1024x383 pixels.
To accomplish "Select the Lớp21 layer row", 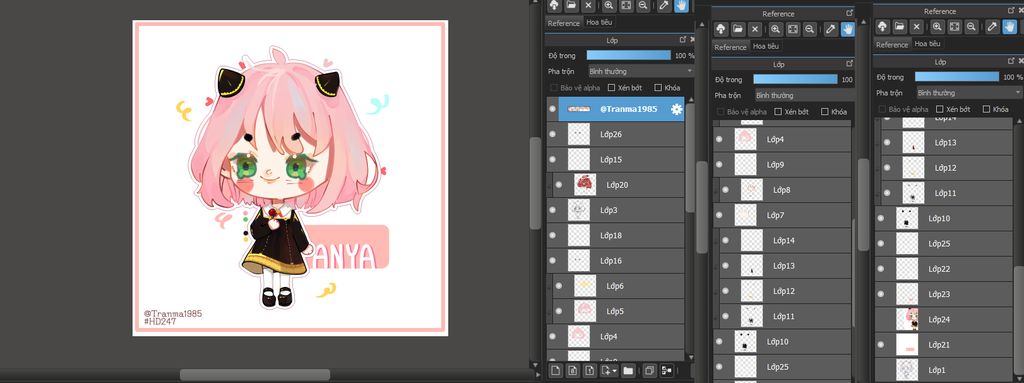I will click(x=943, y=344).
